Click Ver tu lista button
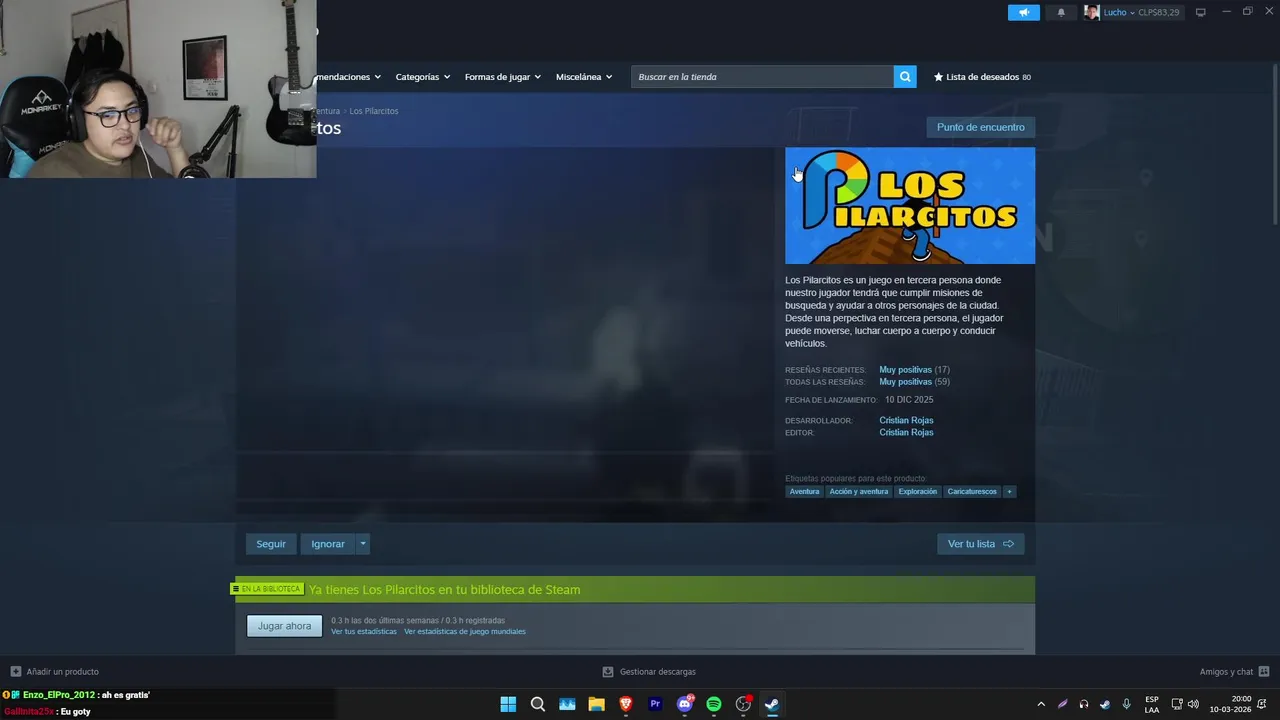The height and width of the screenshot is (720, 1280). point(980,544)
